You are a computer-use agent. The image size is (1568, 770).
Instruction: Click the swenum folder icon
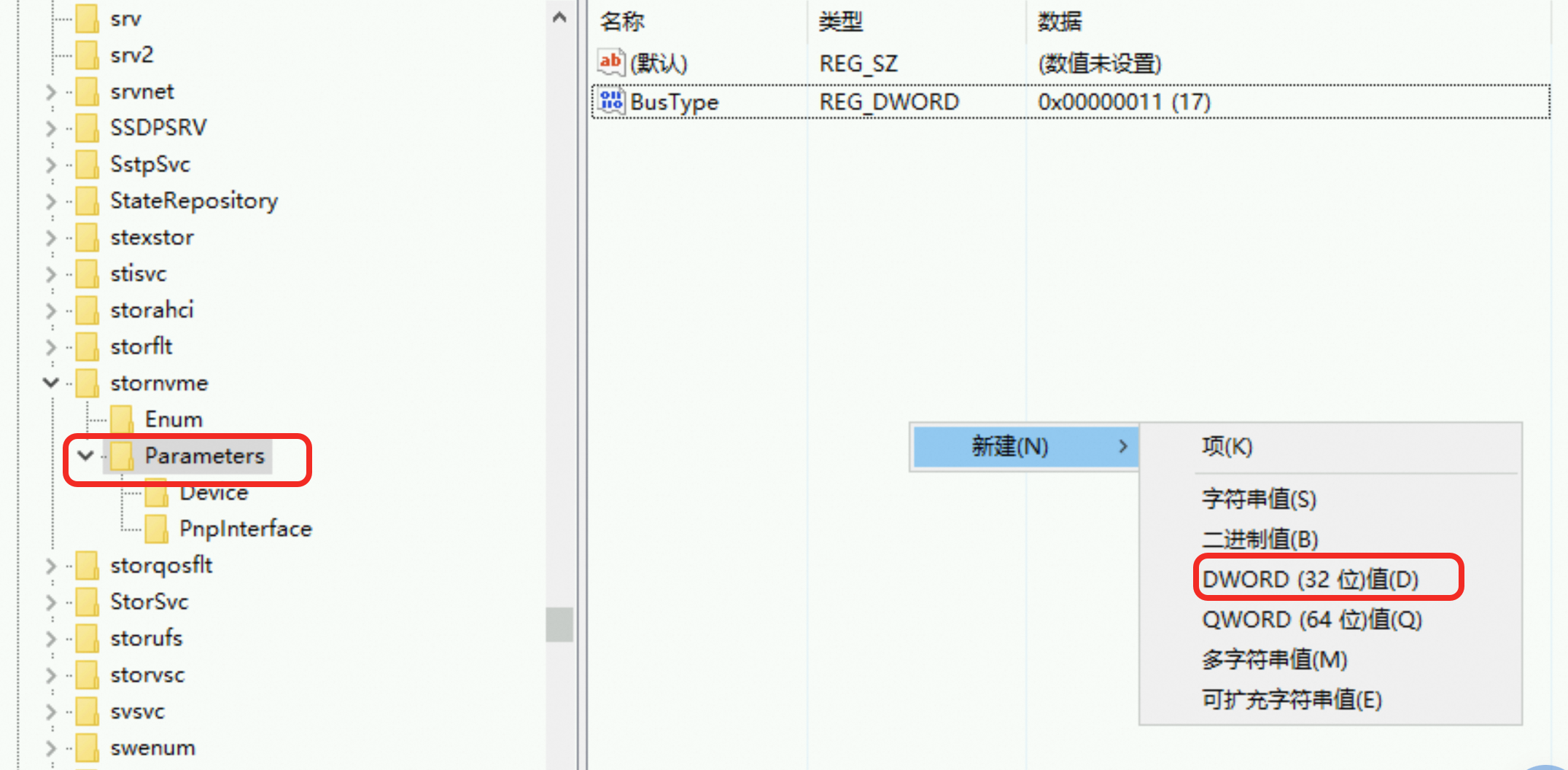coord(88,747)
